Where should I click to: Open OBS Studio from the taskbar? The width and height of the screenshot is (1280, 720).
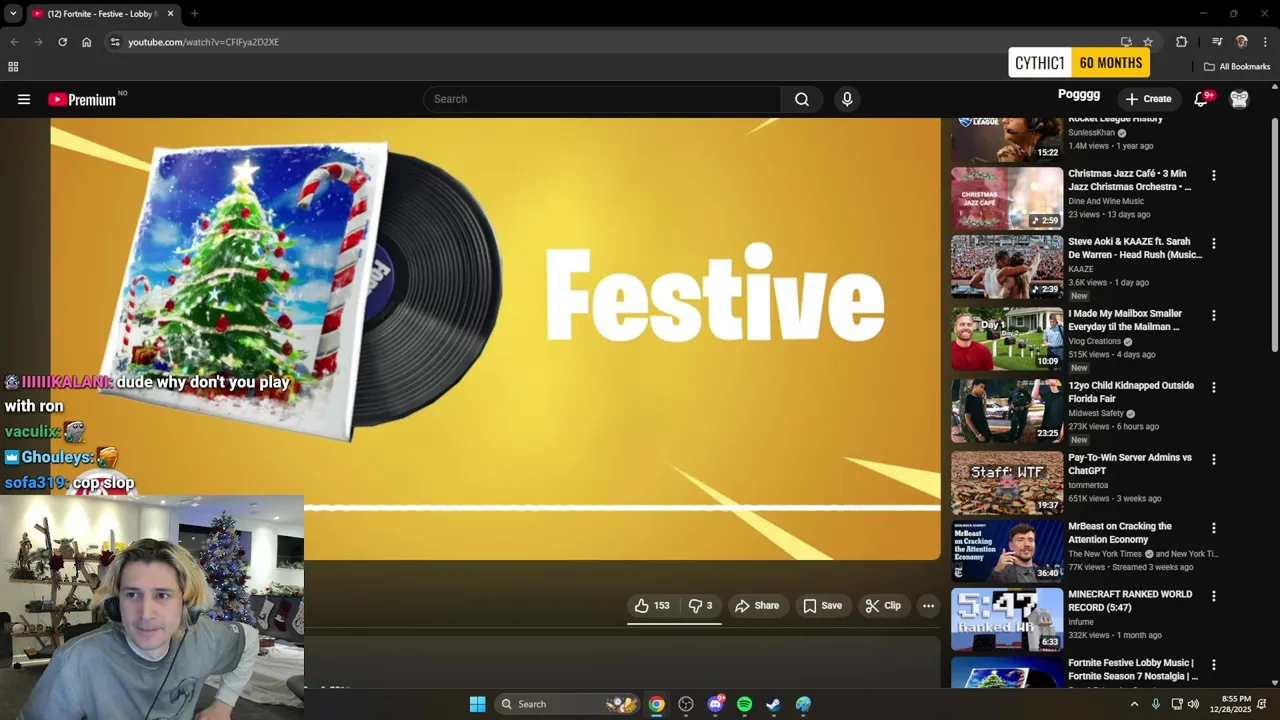point(686,704)
